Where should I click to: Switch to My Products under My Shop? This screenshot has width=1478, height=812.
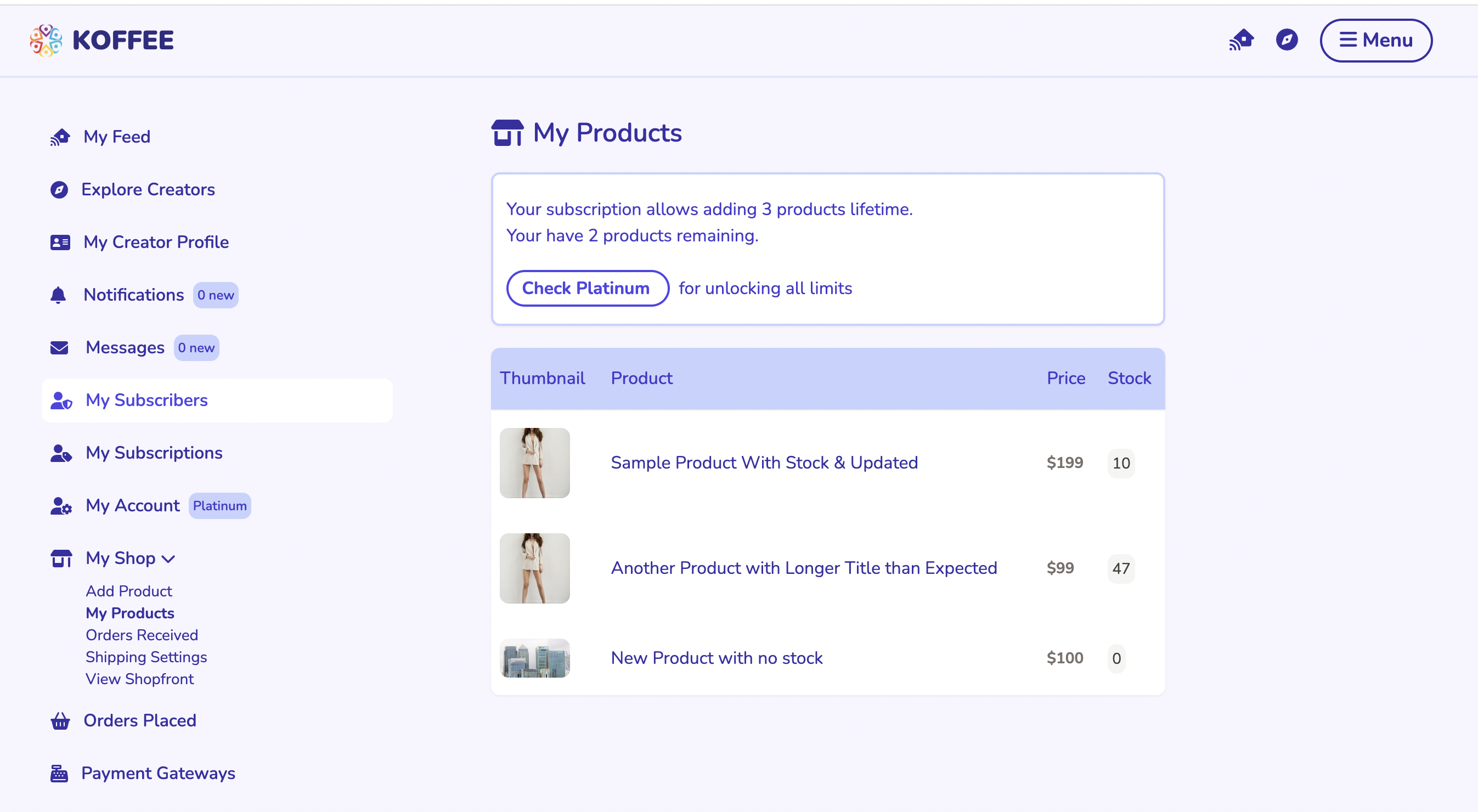pyautogui.click(x=129, y=613)
